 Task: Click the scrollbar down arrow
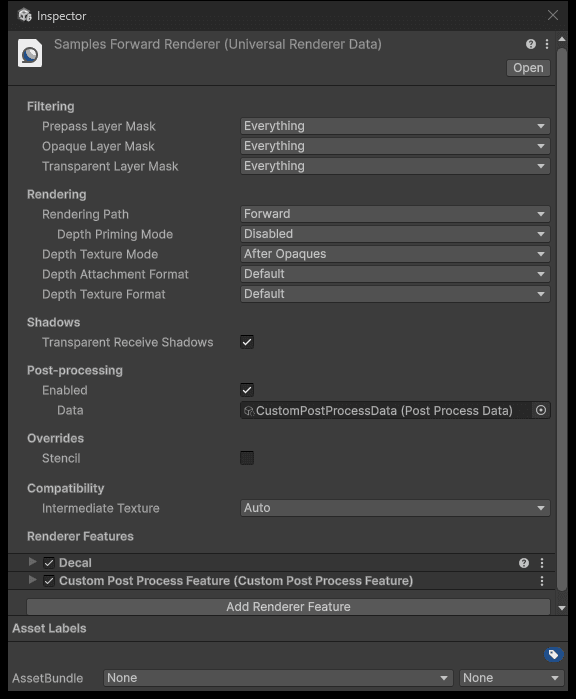[562, 608]
